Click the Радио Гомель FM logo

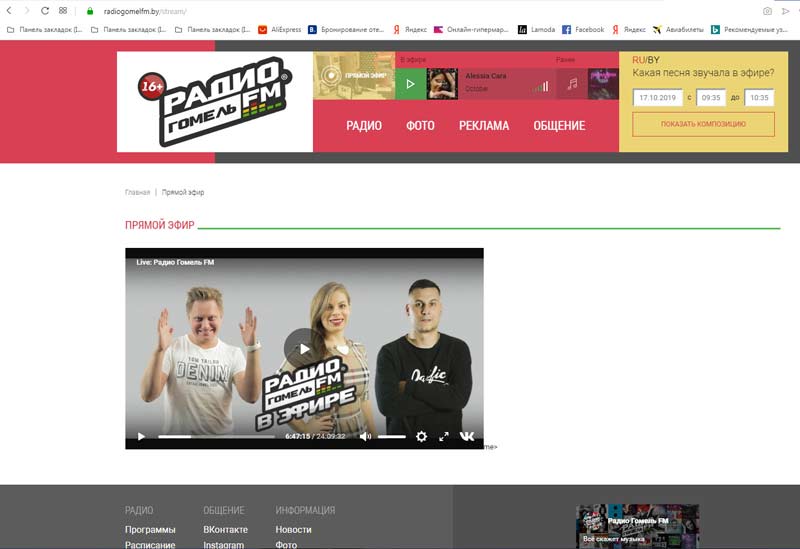pos(215,102)
